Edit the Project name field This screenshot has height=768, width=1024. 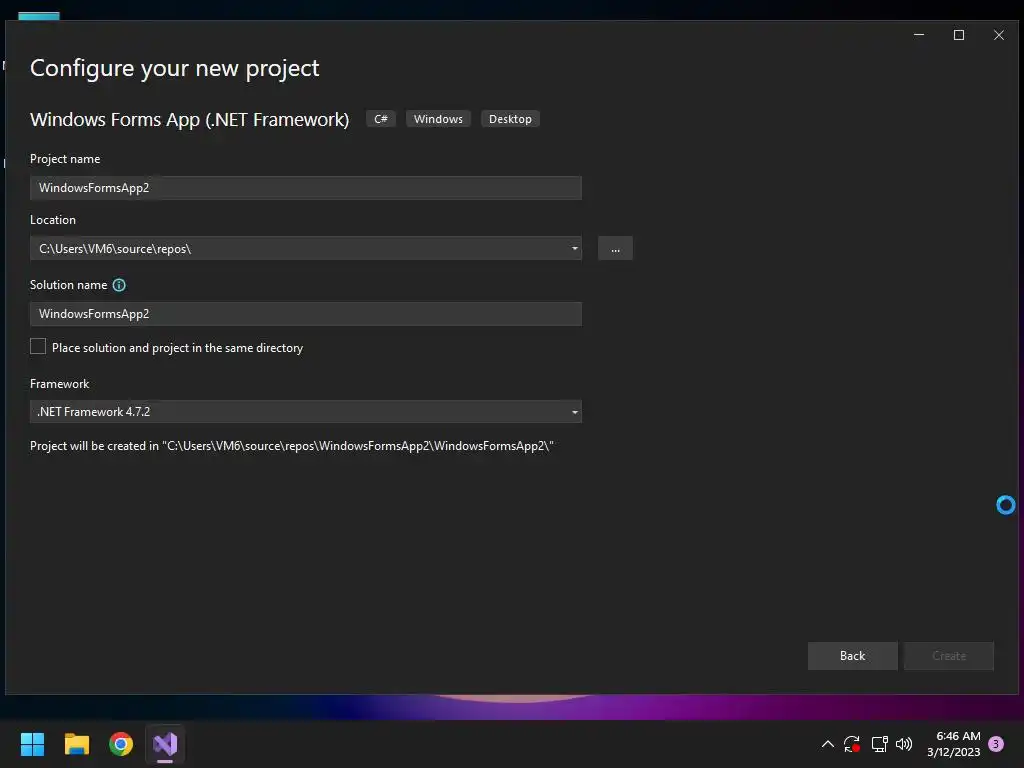(306, 188)
